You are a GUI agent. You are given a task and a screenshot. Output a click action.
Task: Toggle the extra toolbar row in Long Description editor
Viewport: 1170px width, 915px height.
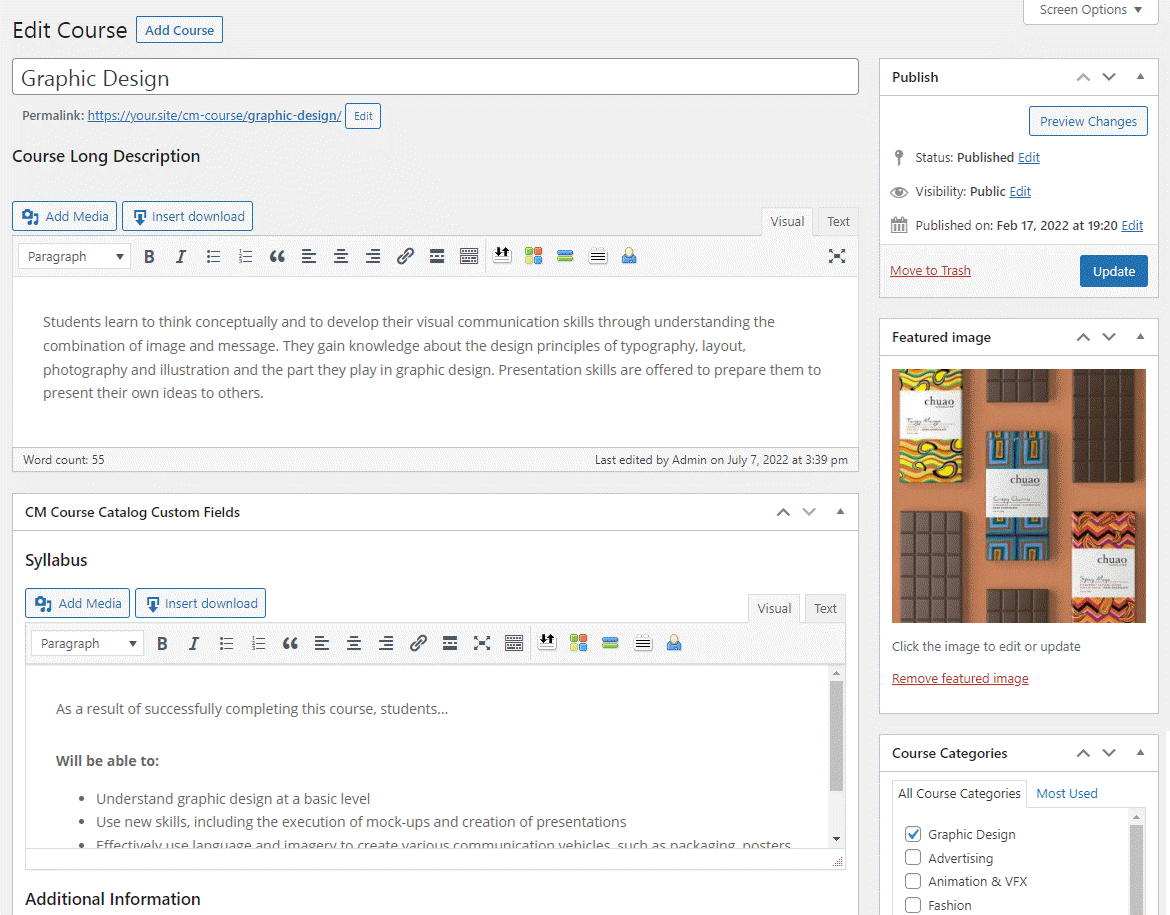469,257
